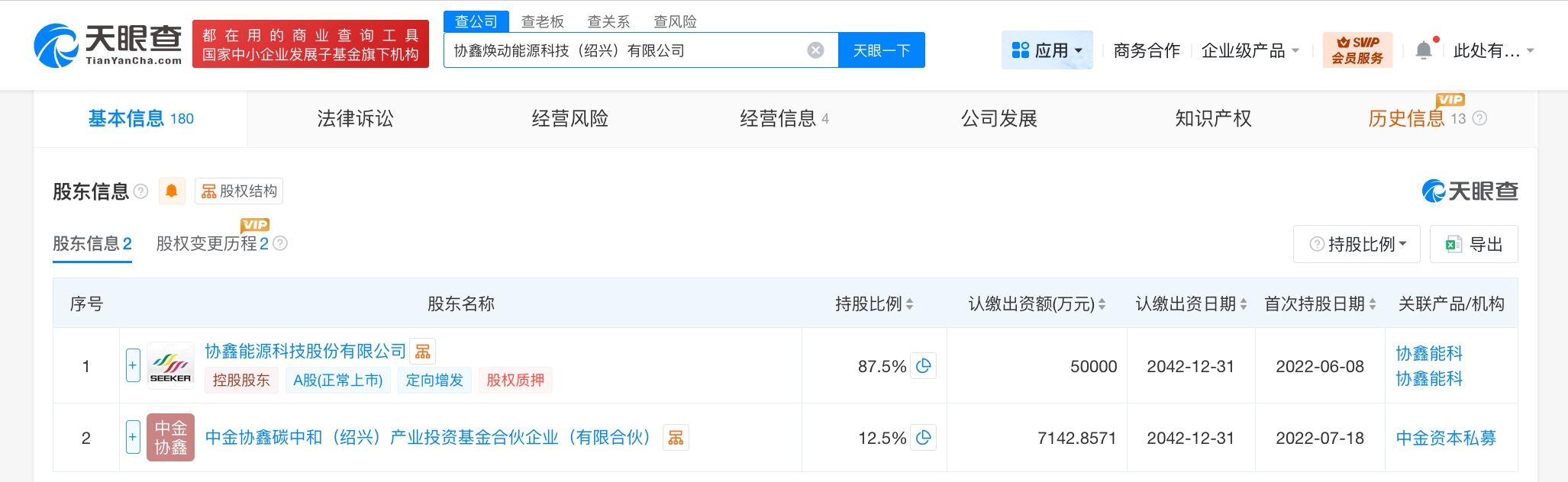
Task: Click equity structure icon next to 中金协鑫碳中和
Action: [676, 438]
